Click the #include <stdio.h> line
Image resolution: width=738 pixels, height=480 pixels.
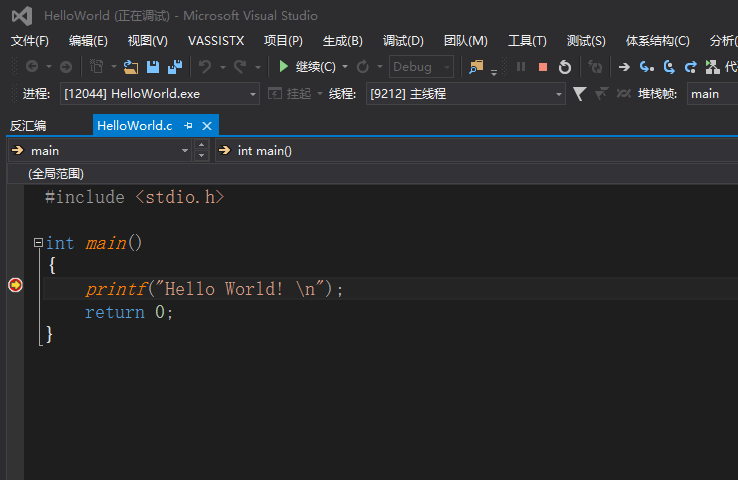click(x=135, y=197)
